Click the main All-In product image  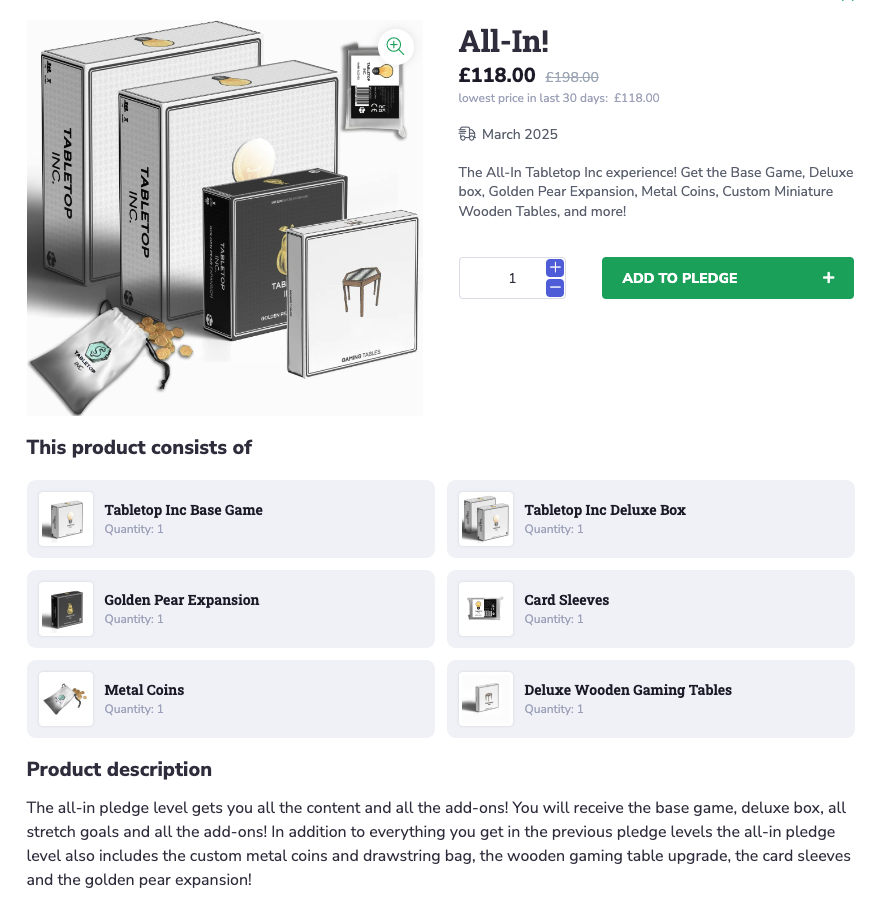[225, 218]
